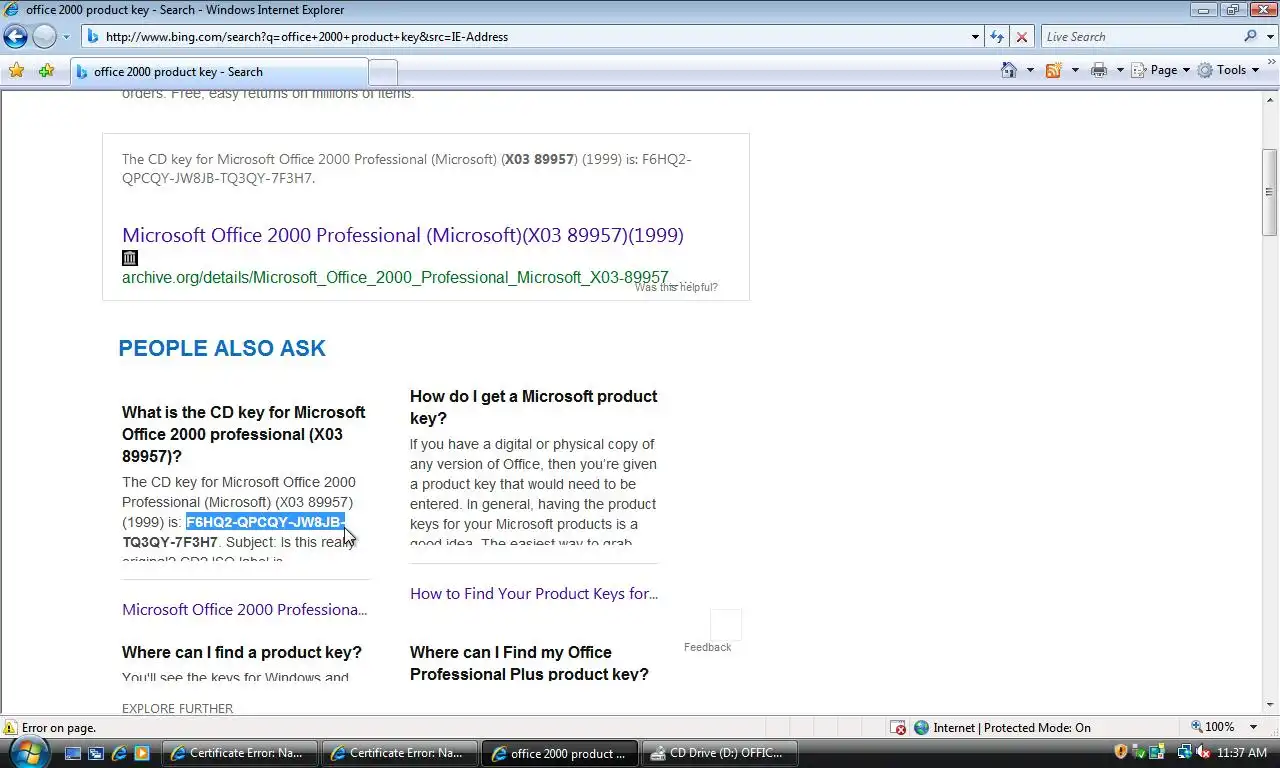
Task: Expand the Print options dropdown arrow
Action: click(x=1120, y=70)
